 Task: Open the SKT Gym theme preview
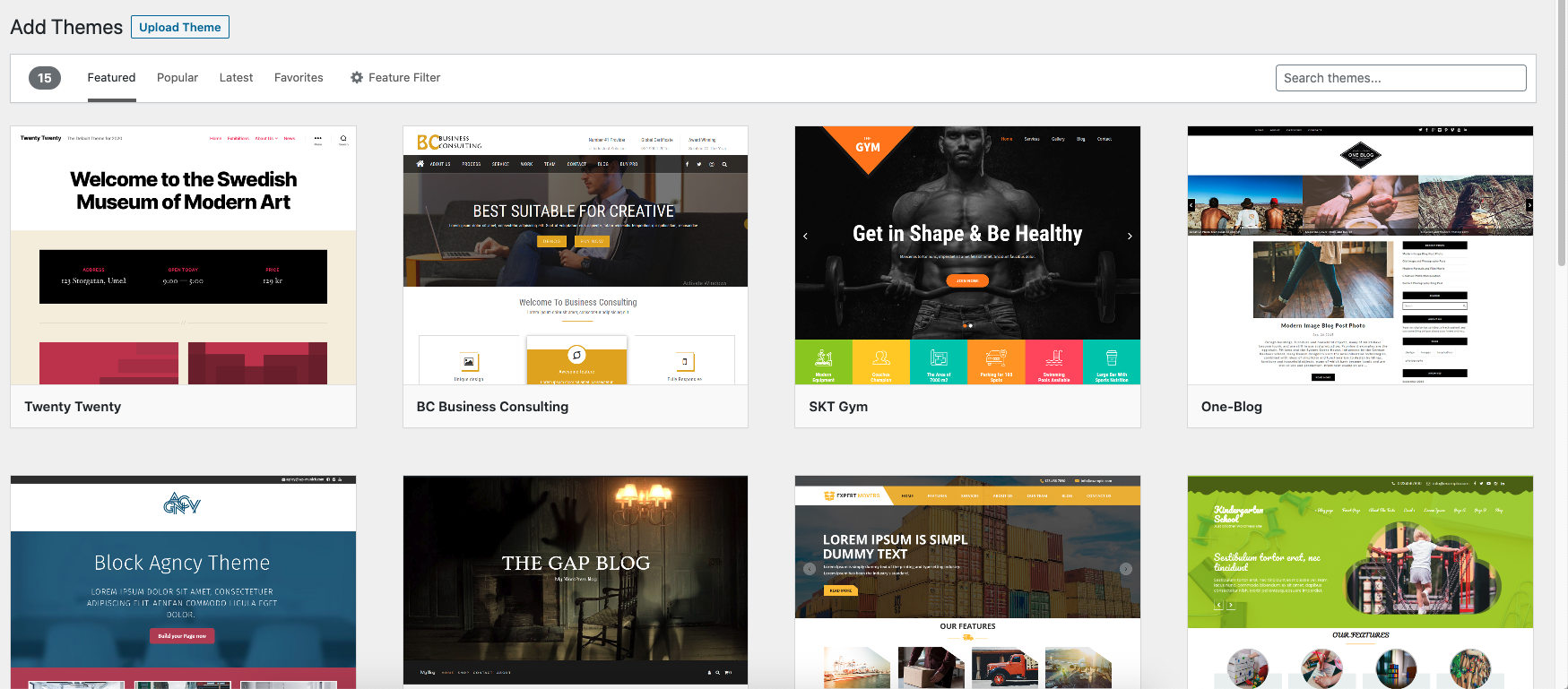tap(967, 255)
